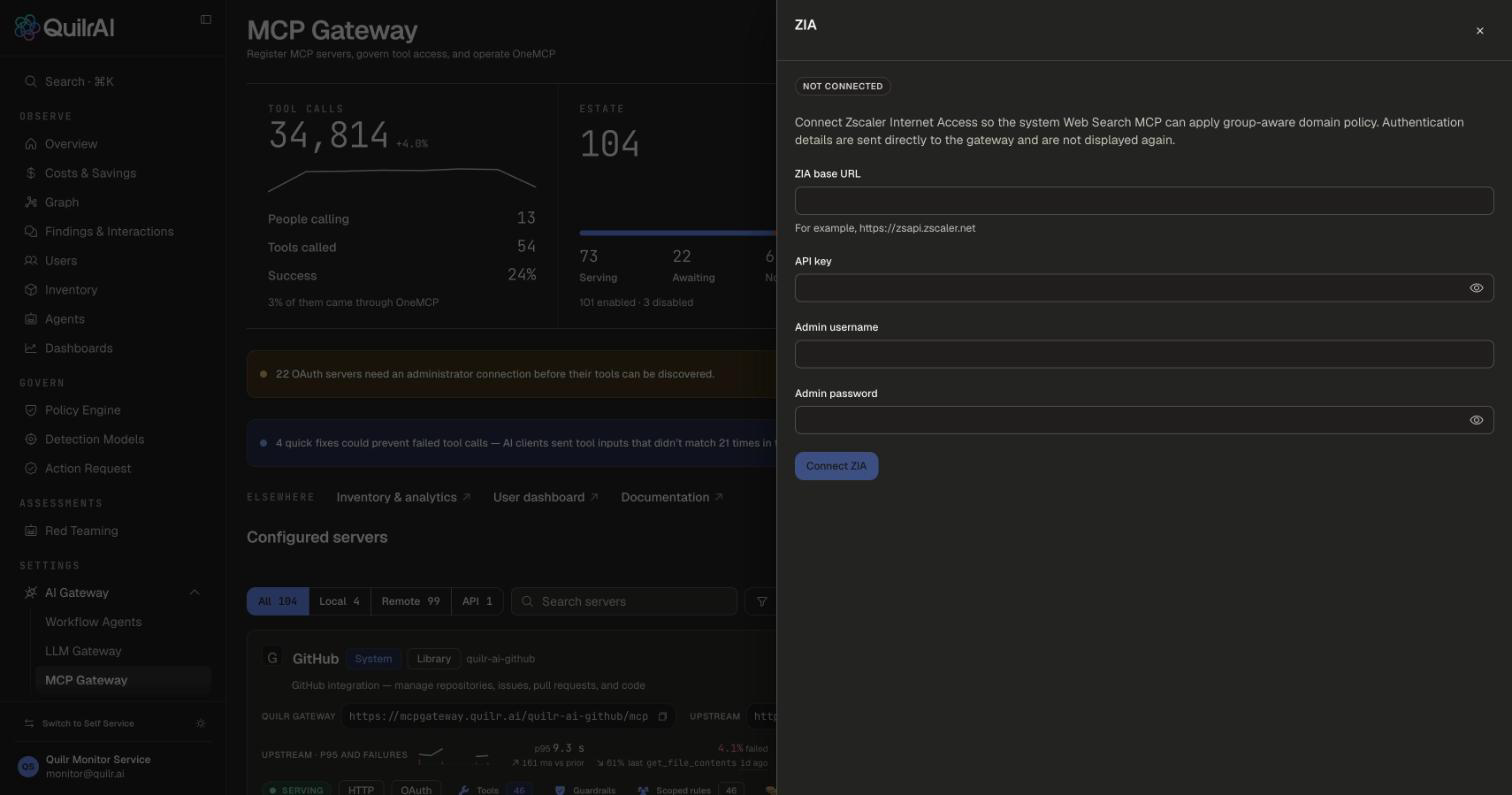Click the Connect ZIA button
The width and height of the screenshot is (1512, 795).
point(836,466)
